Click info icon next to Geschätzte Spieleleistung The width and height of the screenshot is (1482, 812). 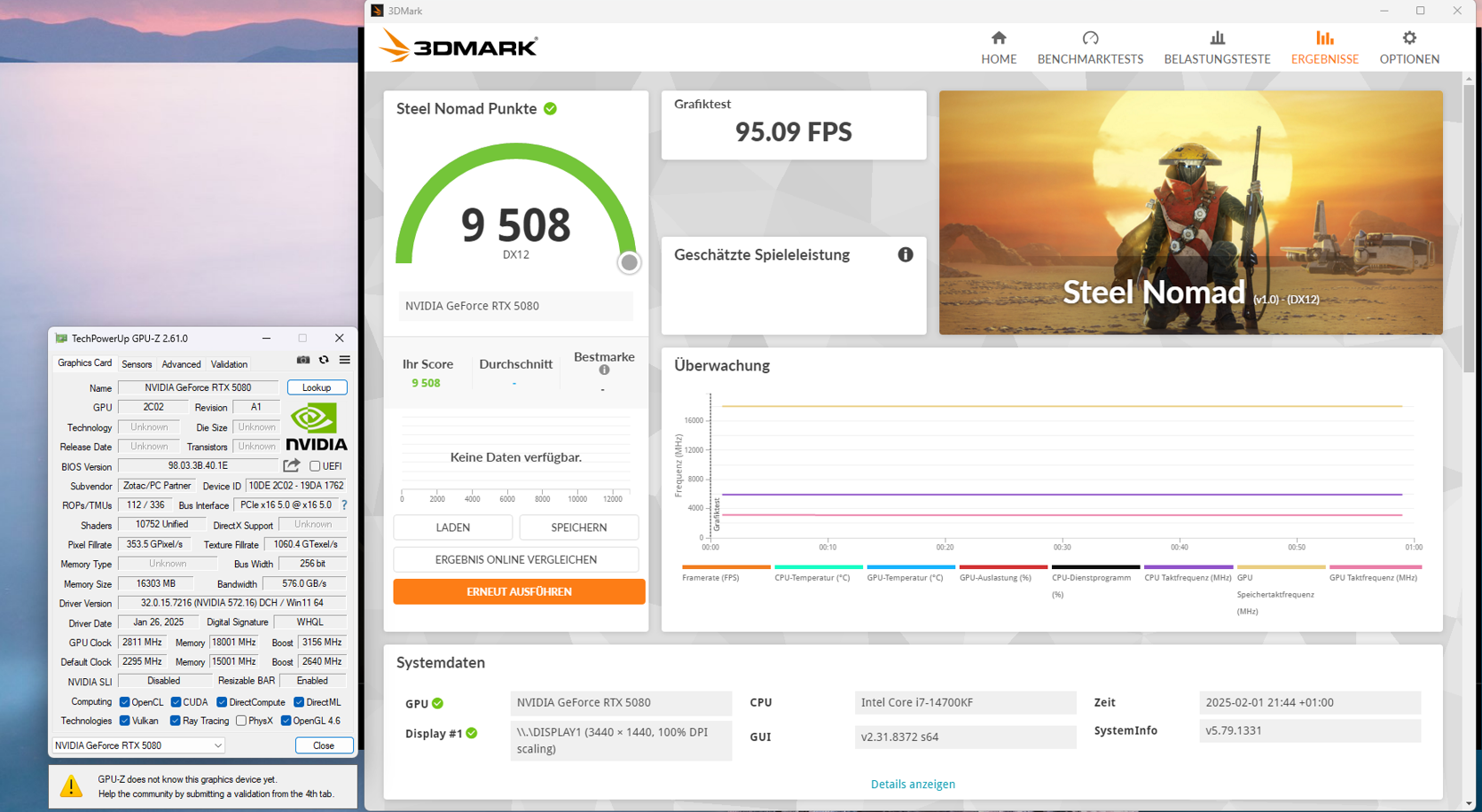click(x=906, y=254)
